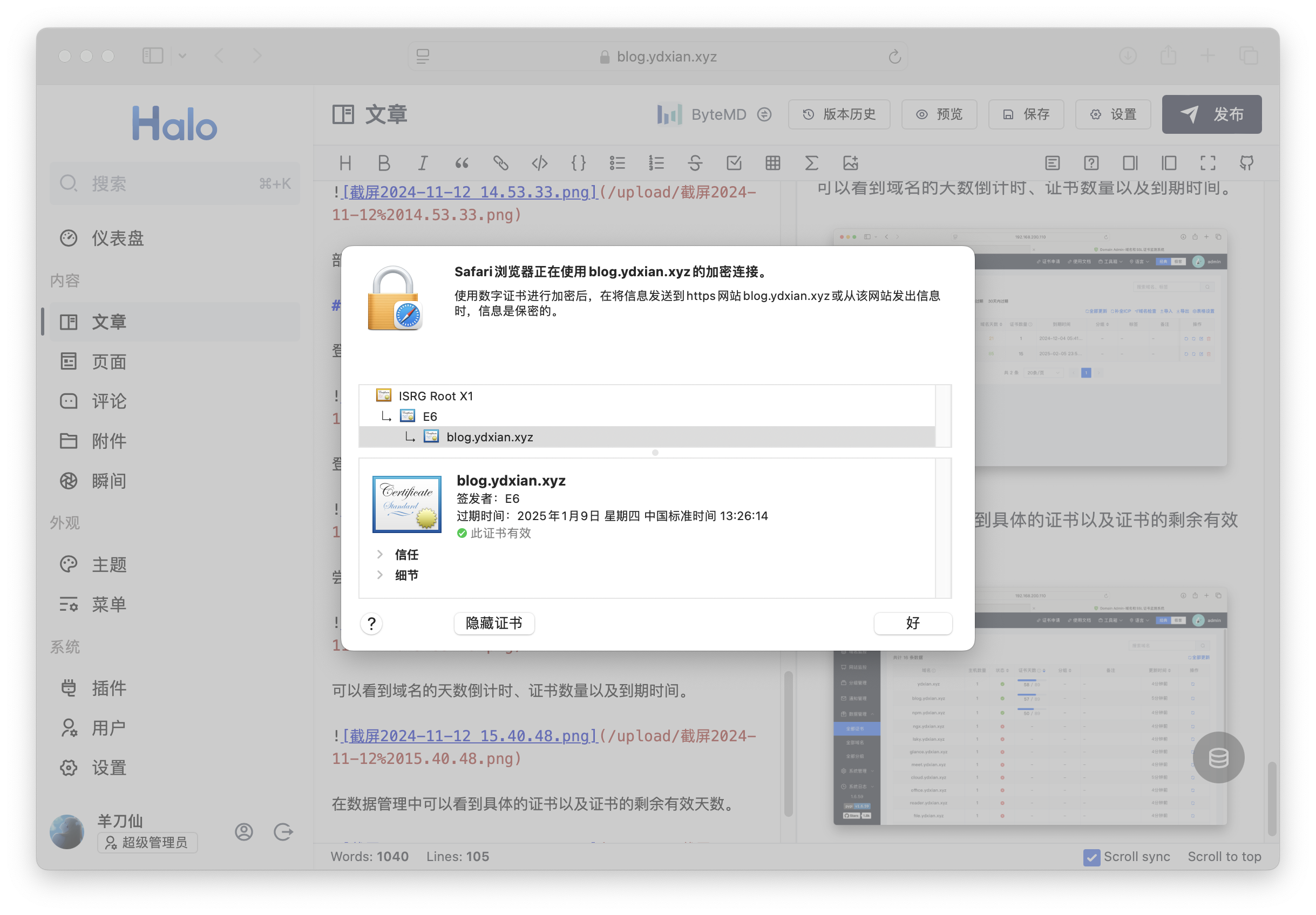Screen dimensions: 1316x915
Task: Open 瞬间 in the sidebar
Action: click(x=174, y=481)
